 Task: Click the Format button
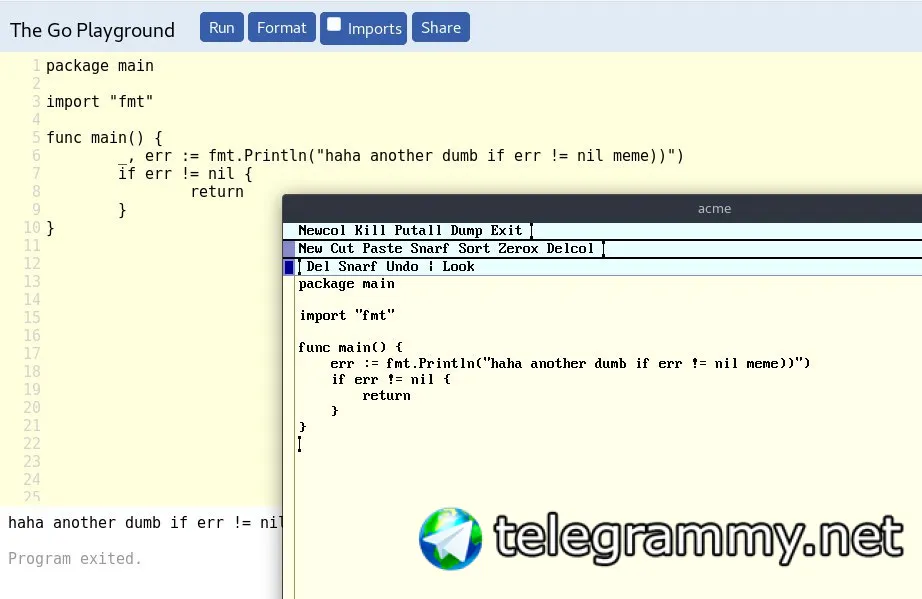pos(282,28)
